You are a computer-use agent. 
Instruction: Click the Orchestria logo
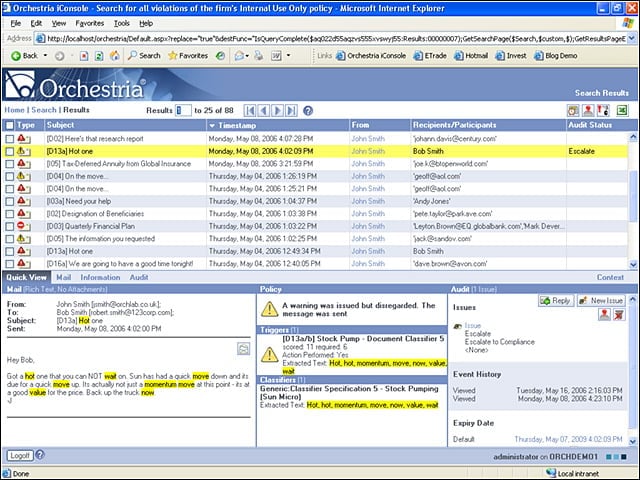coord(76,85)
